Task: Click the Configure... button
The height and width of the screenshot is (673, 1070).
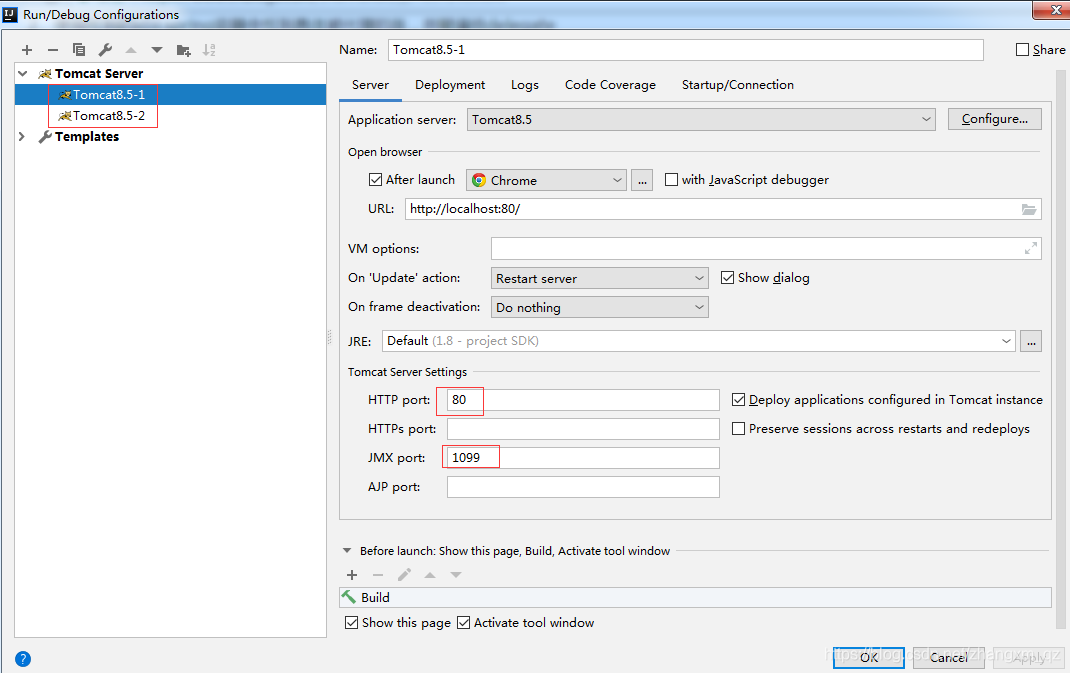Action: pos(994,119)
